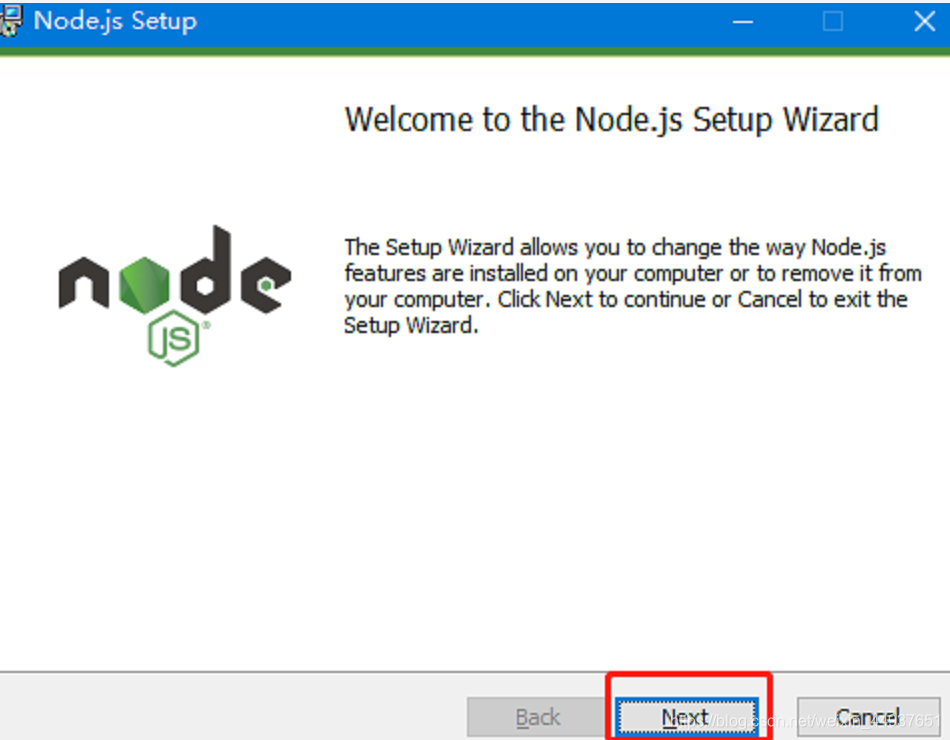Click the Node.js logo image
950x740 pixels.
coord(174,296)
